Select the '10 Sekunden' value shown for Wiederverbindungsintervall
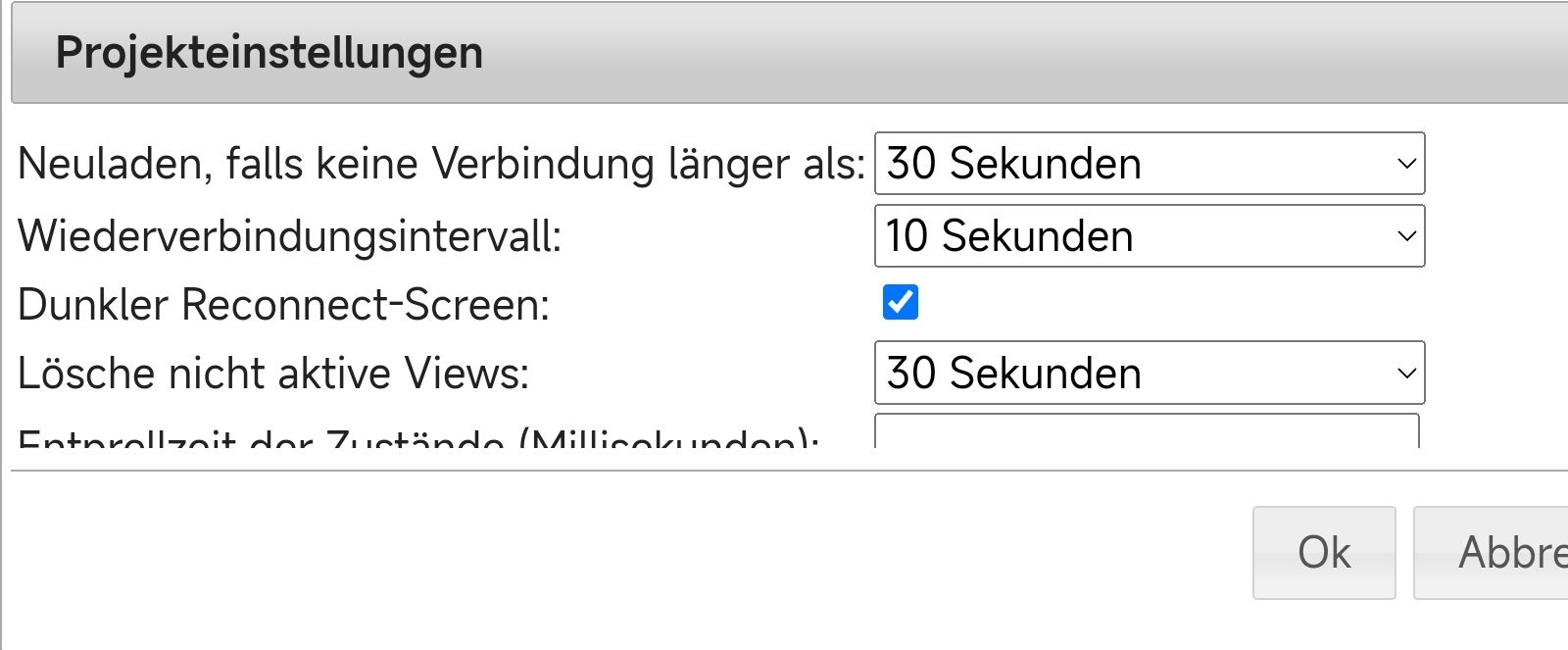 (x=1009, y=236)
